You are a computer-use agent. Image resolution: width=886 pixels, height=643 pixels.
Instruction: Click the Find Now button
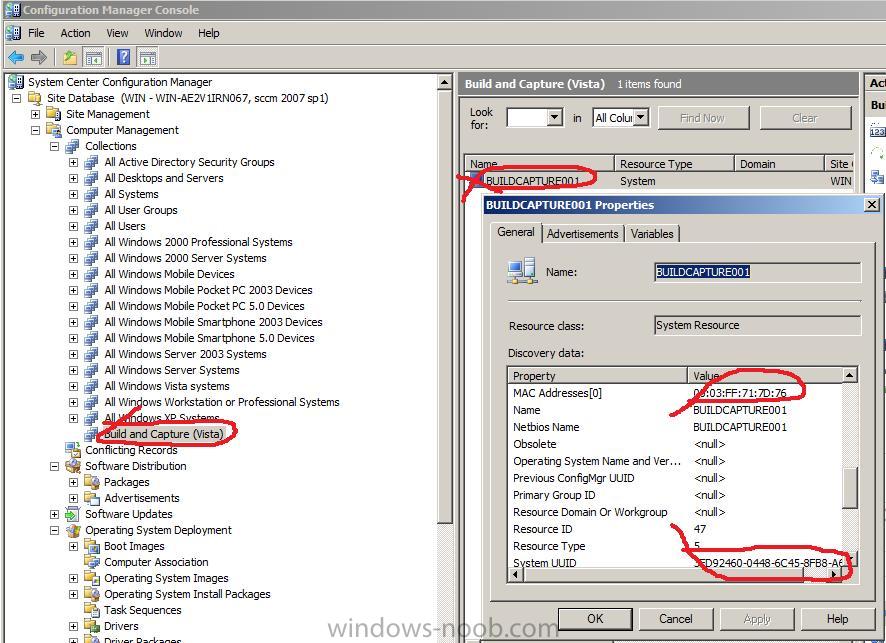[x=702, y=118]
